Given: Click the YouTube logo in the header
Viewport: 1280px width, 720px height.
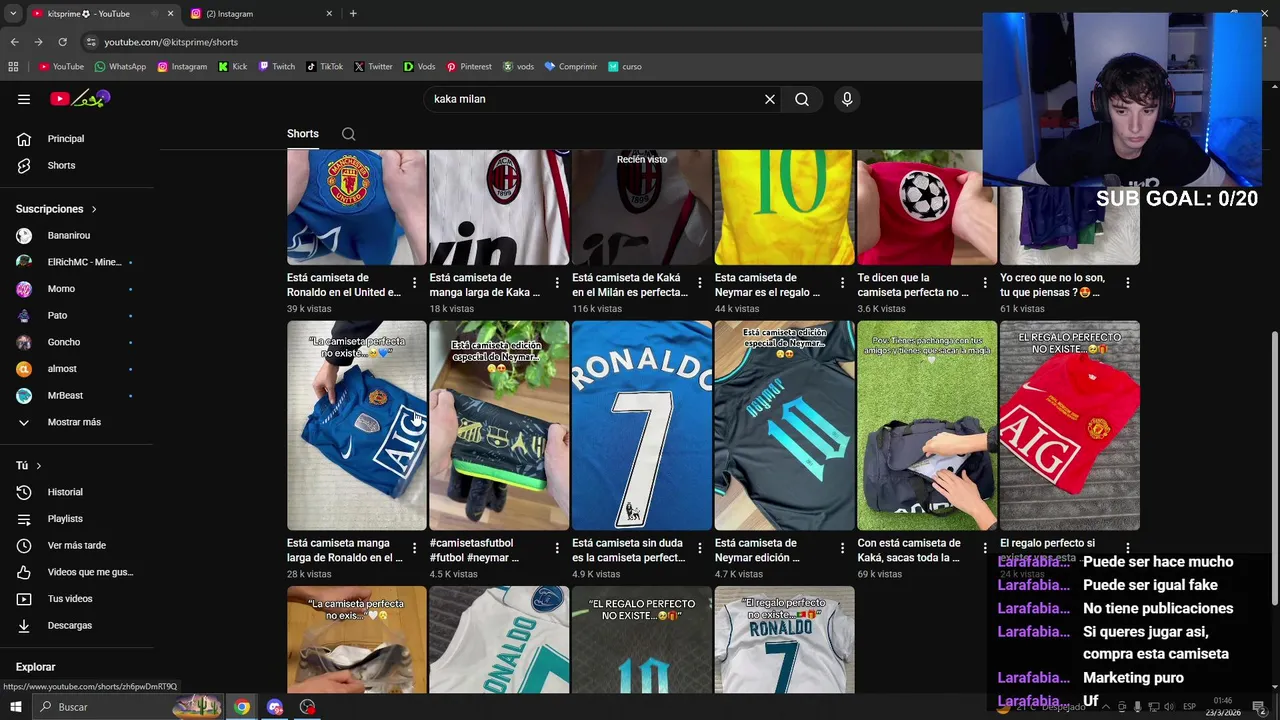Looking at the screenshot, I should tap(80, 98).
